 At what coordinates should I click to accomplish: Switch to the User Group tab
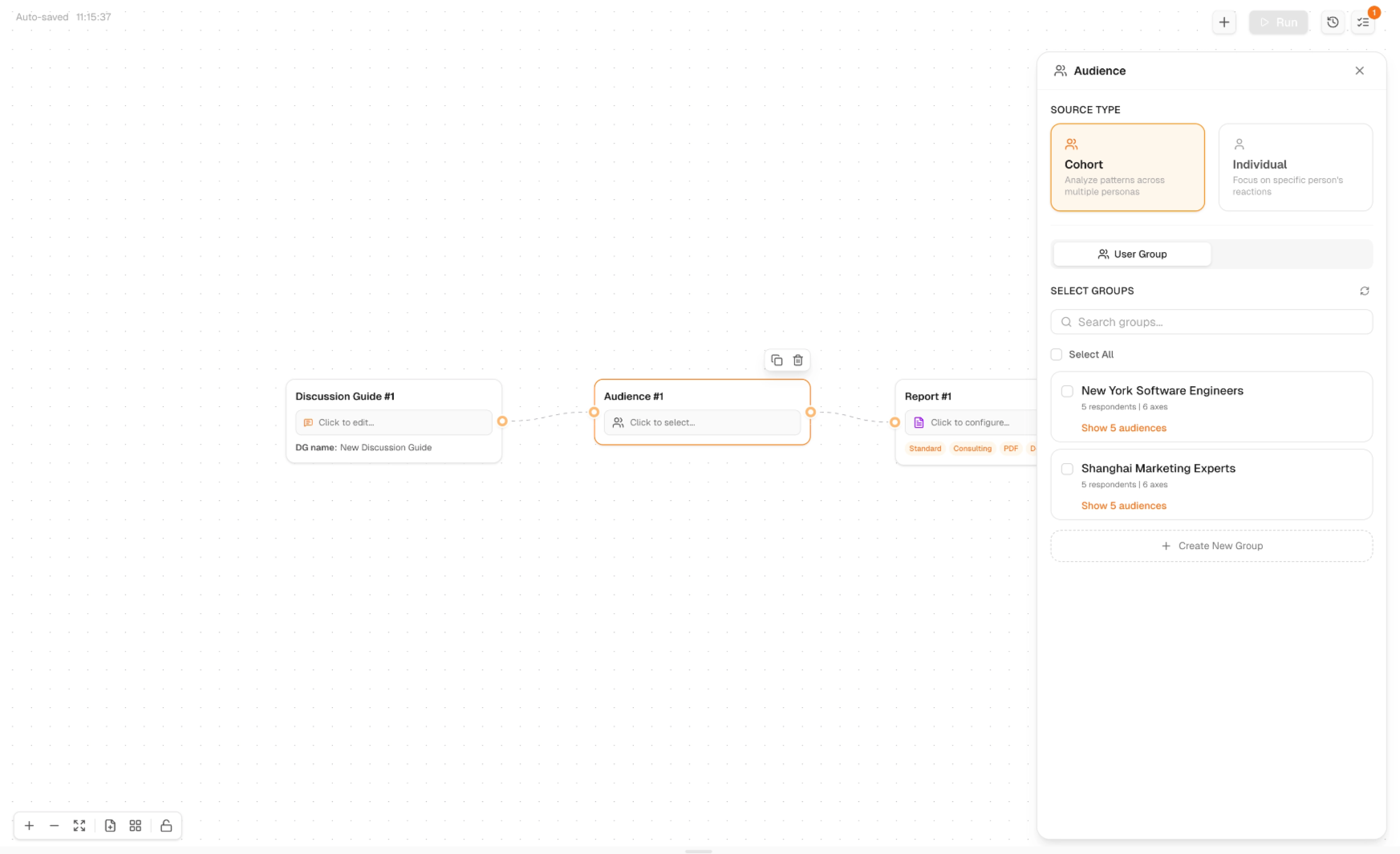1132,254
